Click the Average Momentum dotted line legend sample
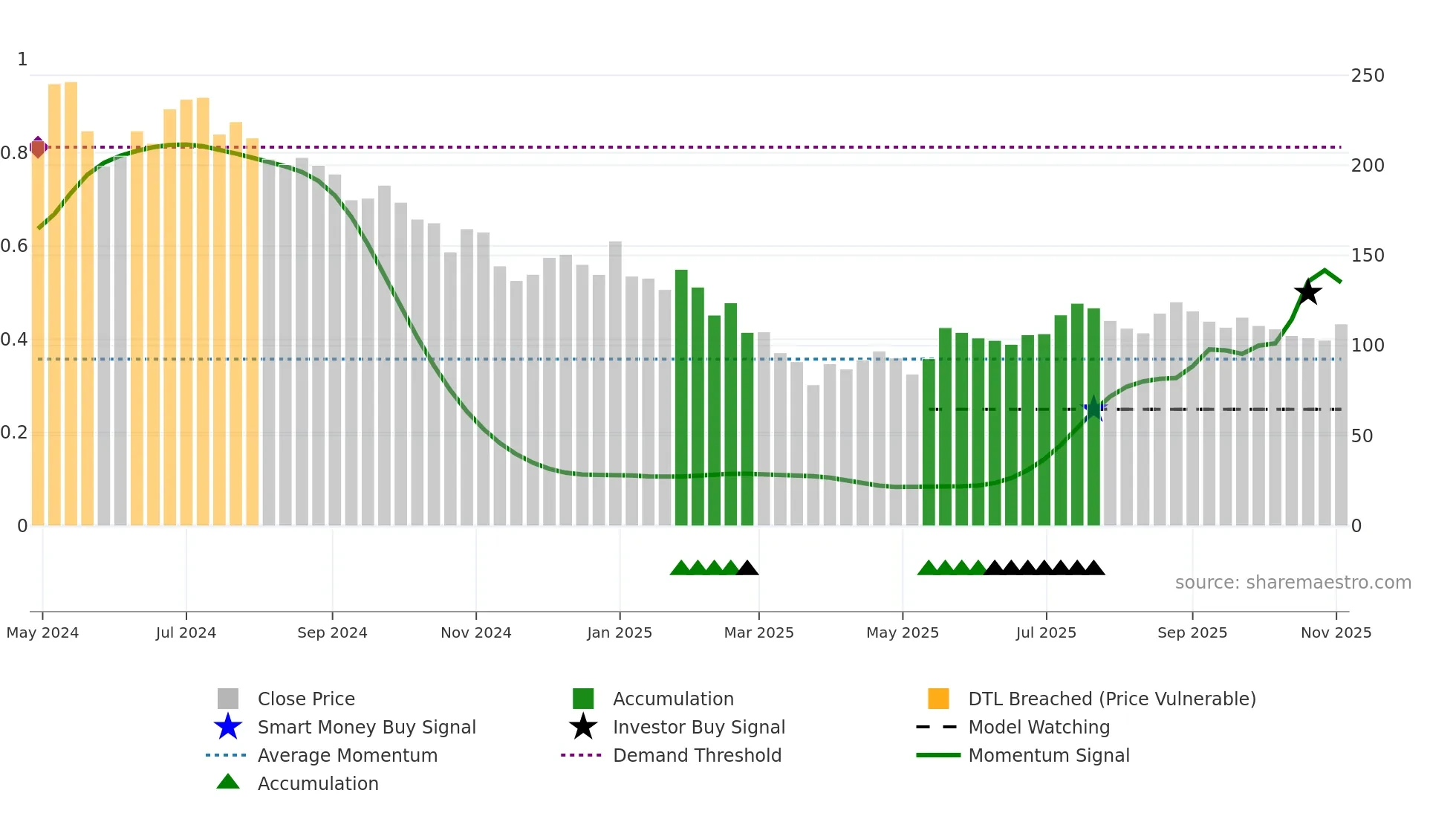The width and height of the screenshot is (1456, 819). pos(225,755)
